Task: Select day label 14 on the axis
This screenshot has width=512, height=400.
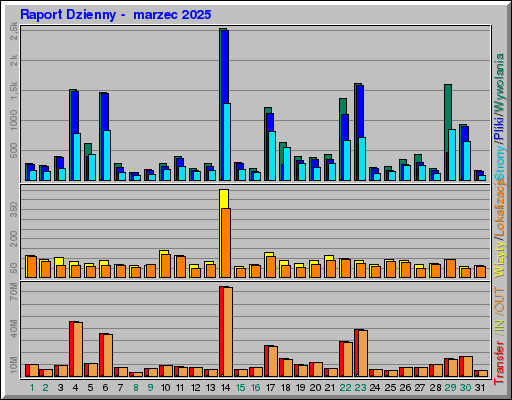Action: click(x=226, y=388)
